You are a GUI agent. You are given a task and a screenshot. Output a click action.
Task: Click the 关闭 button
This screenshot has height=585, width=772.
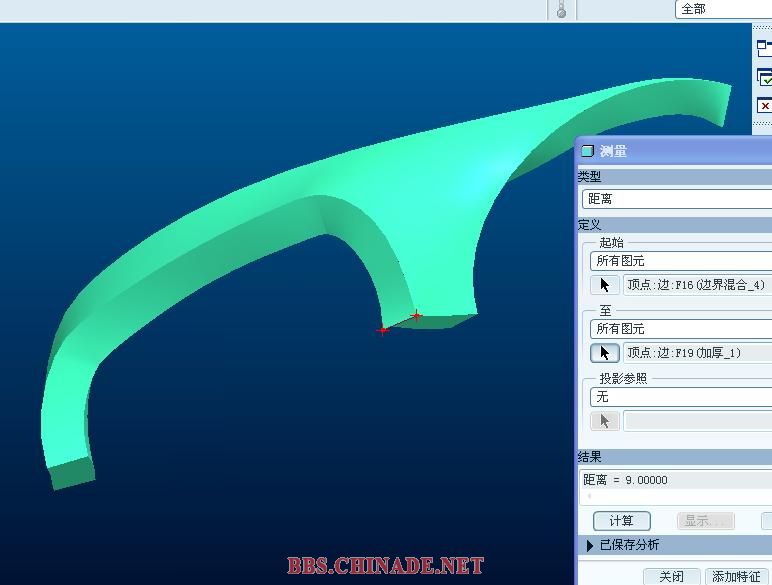672,576
